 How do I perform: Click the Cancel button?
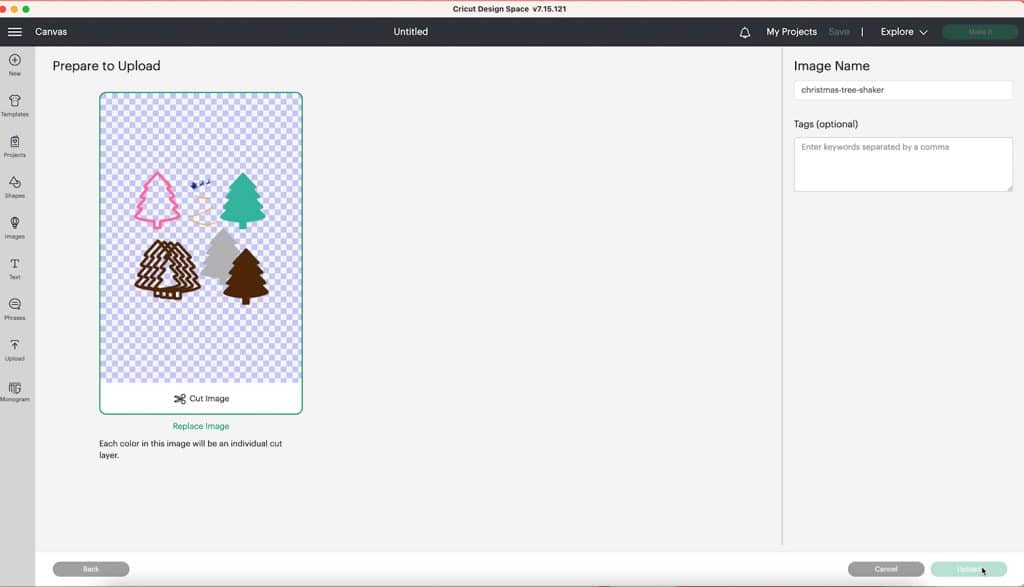[886, 569]
